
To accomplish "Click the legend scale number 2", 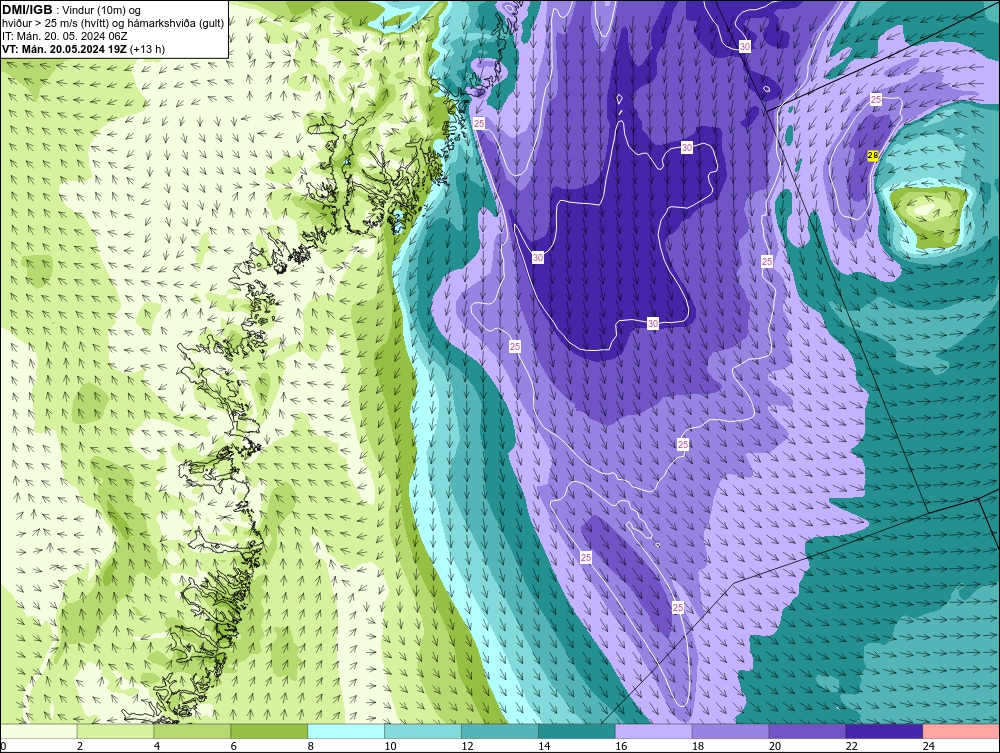I will pos(80,746).
